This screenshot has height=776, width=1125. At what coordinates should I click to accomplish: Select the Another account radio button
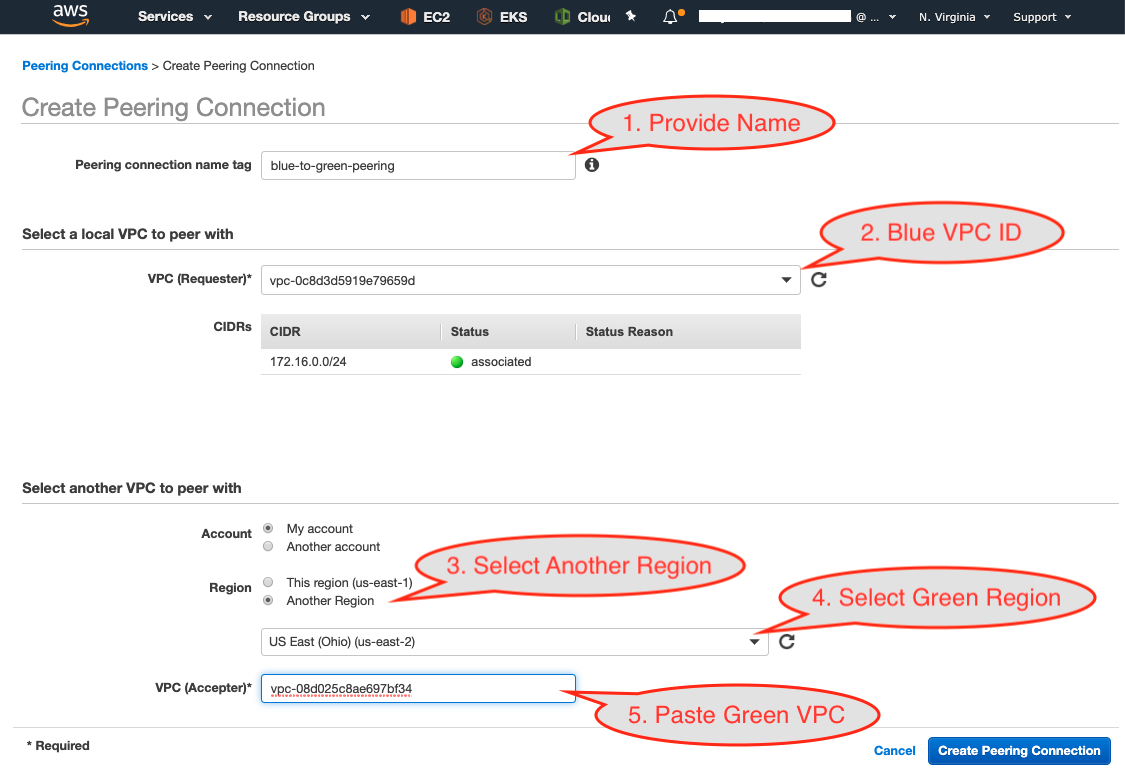click(267, 546)
